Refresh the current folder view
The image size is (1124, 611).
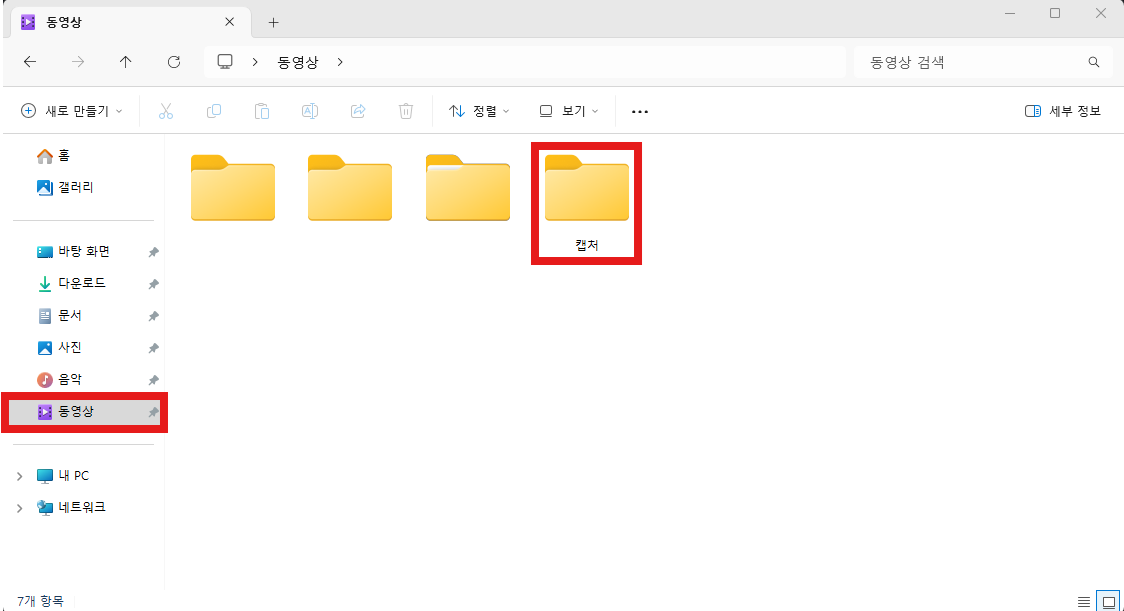click(x=174, y=62)
